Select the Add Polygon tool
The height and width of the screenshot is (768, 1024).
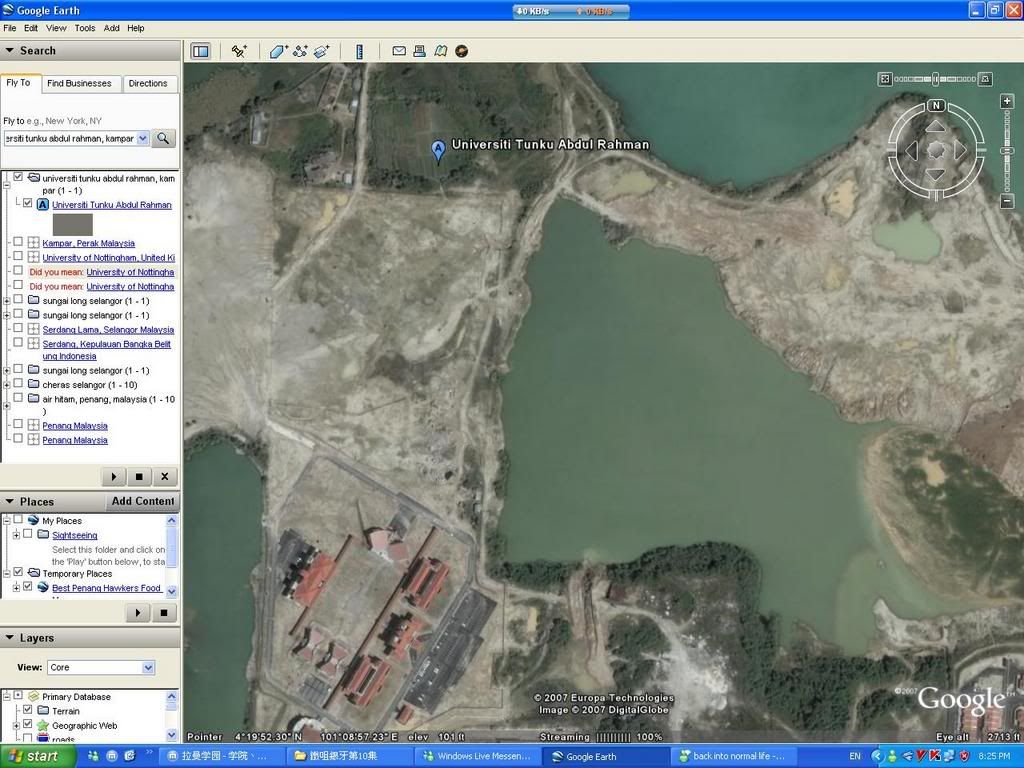pyautogui.click(x=279, y=51)
